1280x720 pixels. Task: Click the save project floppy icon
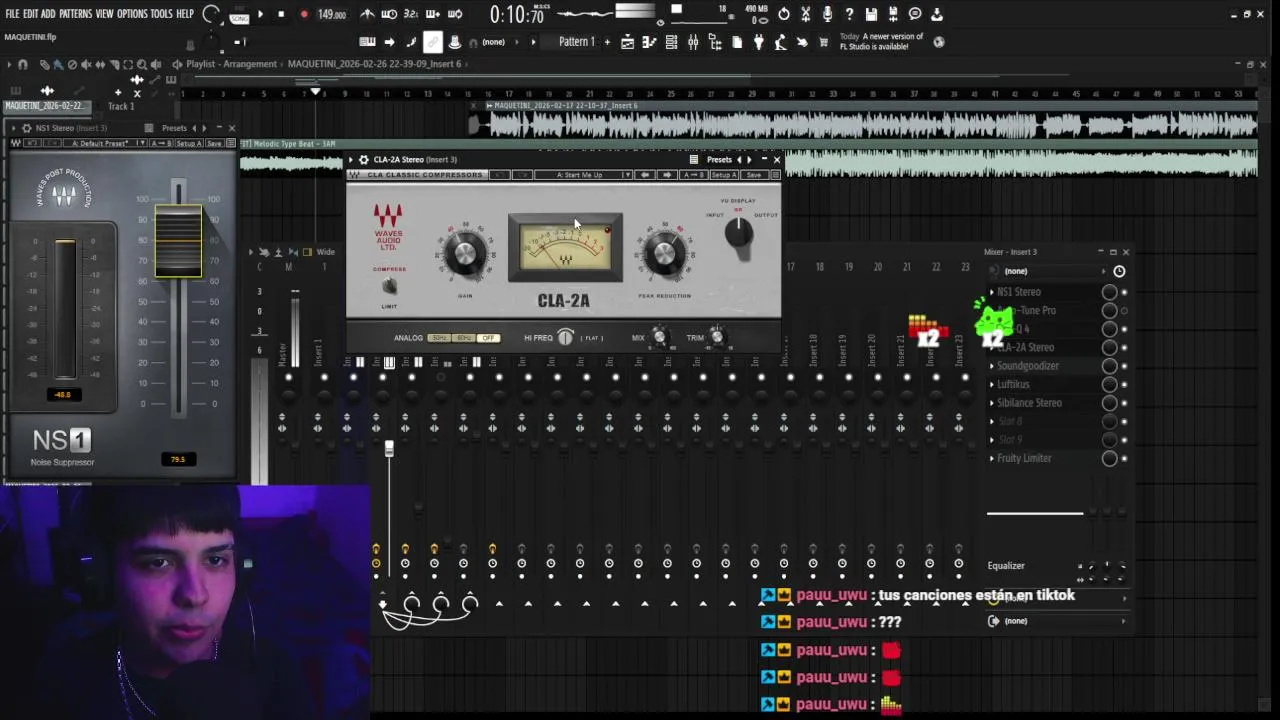click(x=871, y=14)
